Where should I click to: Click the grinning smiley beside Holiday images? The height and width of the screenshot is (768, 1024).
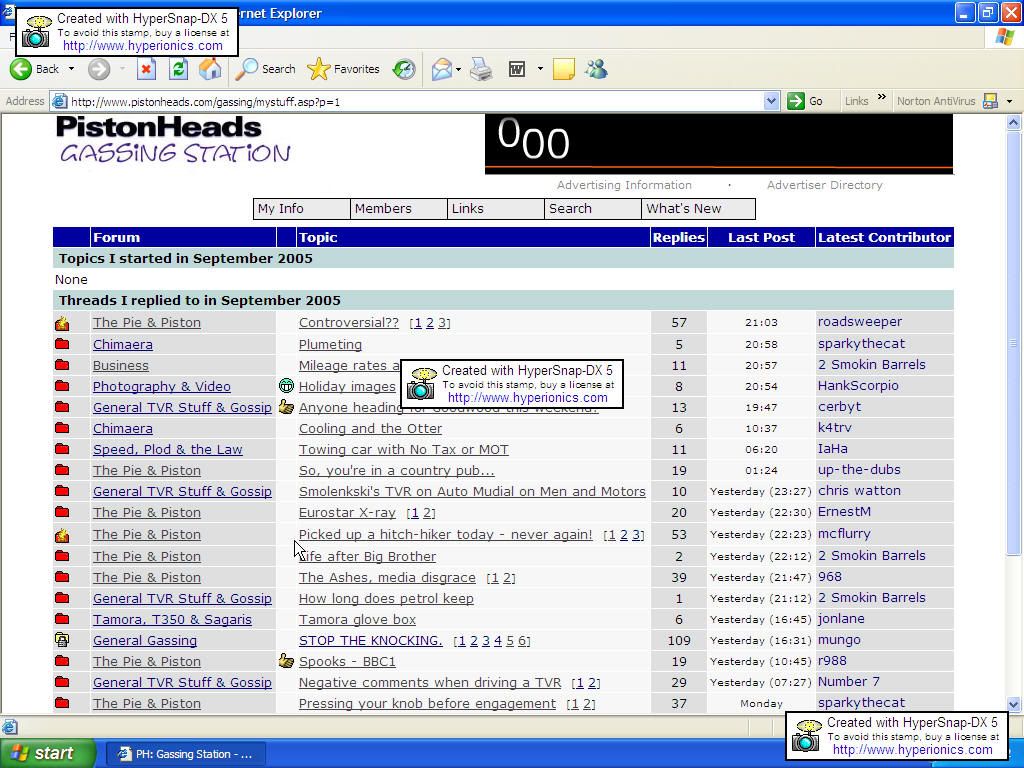click(x=286, y=386)
